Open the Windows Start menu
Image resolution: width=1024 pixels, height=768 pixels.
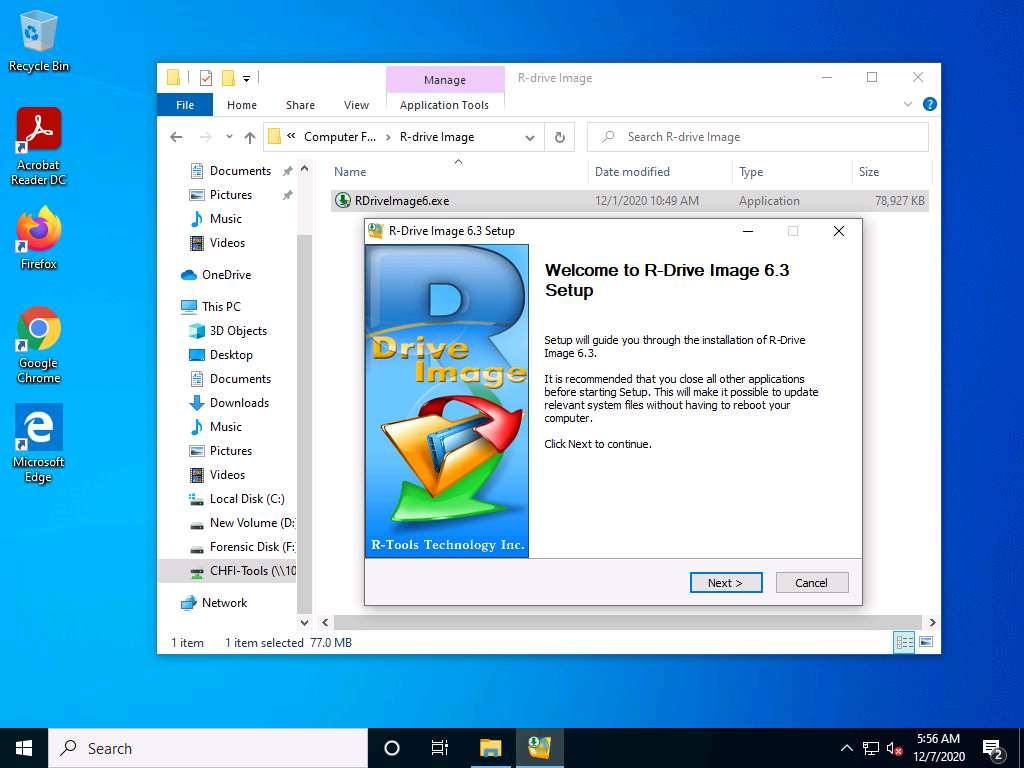pyautogui.click(x=24, y=748)
